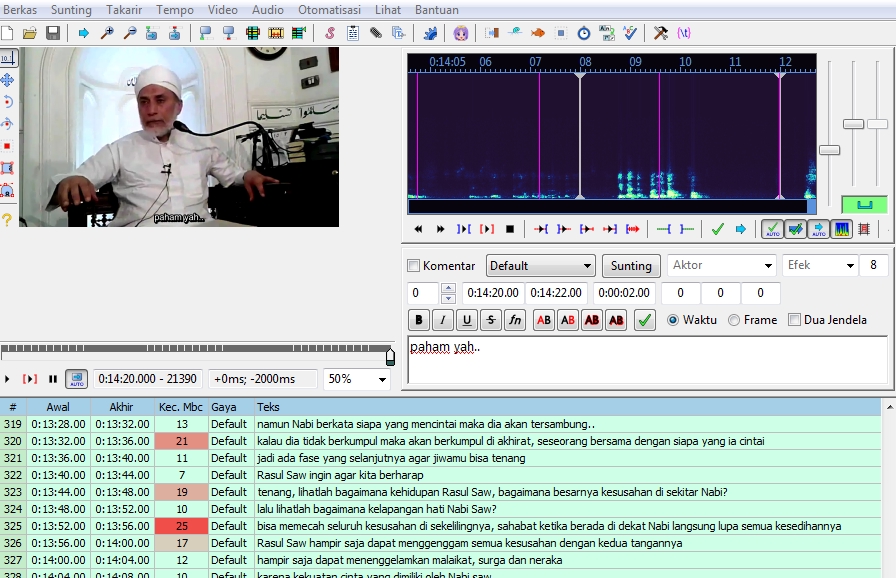This screenshot has height=578, width=896.
Task: Click the start time field 0:14:20.00
Action: point(493,293)
